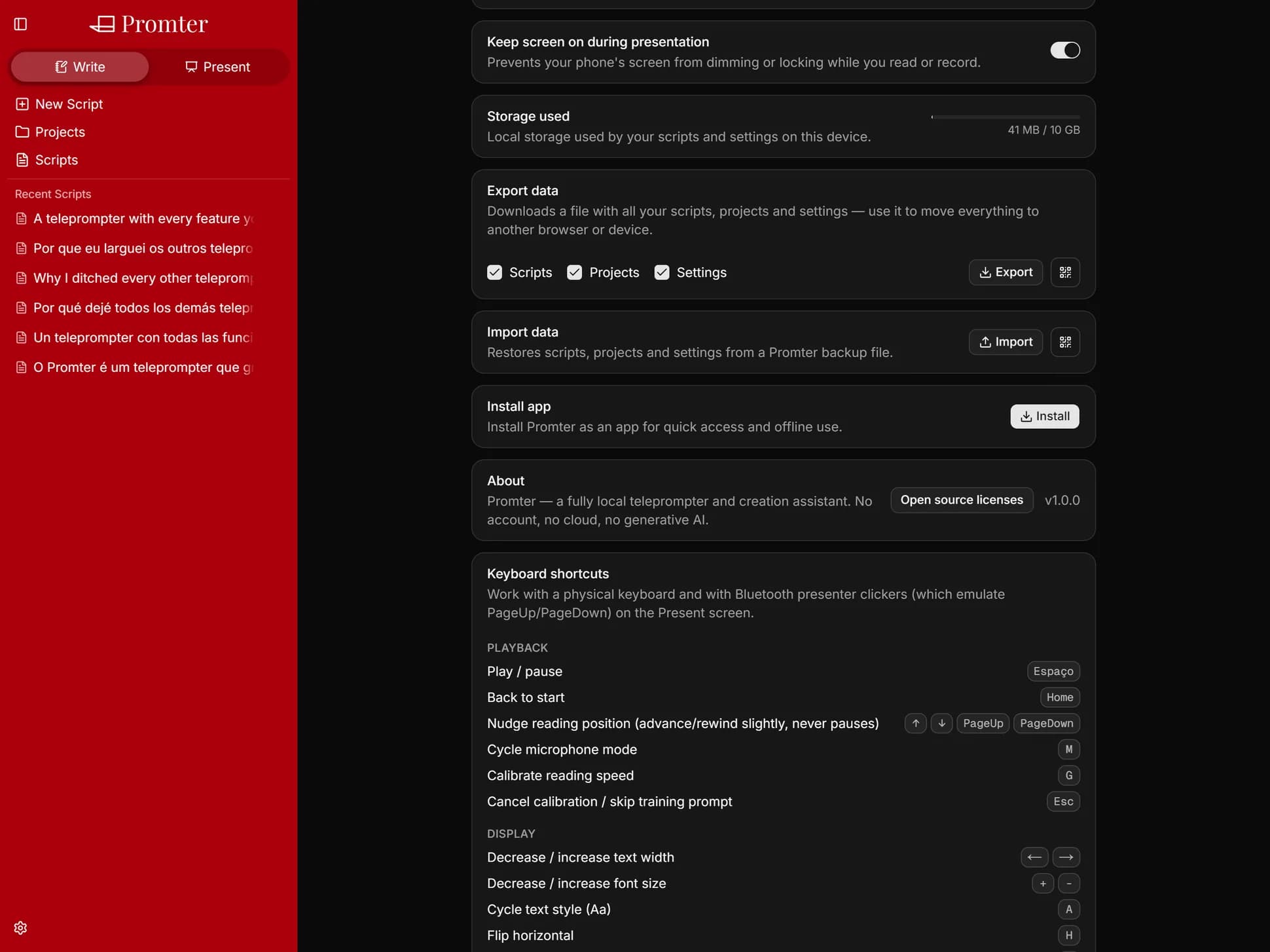Click the G calibrate shortcut key
Viewport: 1270px width, 952px height.
click(x=1069, y=776)
